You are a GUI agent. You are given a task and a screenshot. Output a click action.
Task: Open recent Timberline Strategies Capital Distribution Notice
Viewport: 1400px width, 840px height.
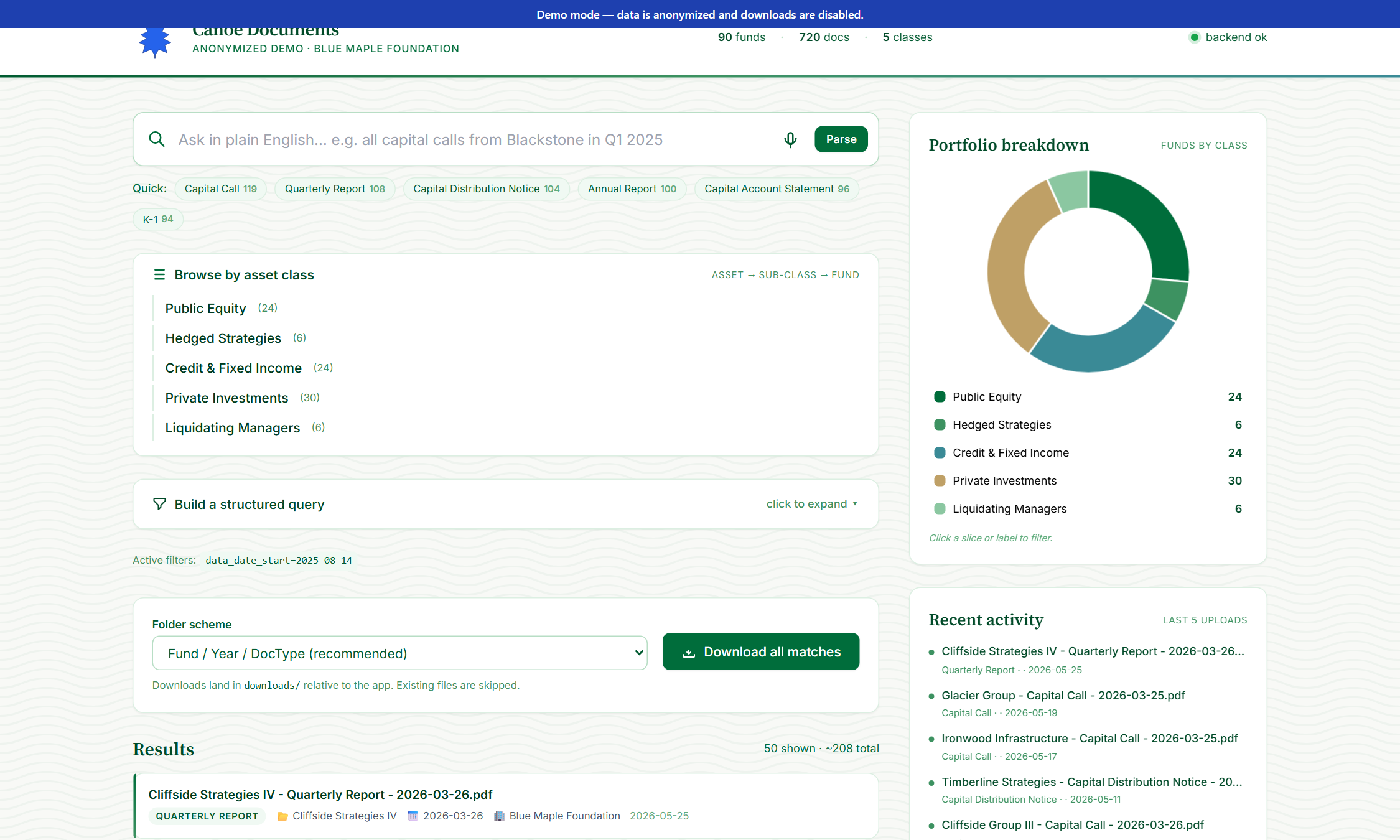coord(1092,782)
